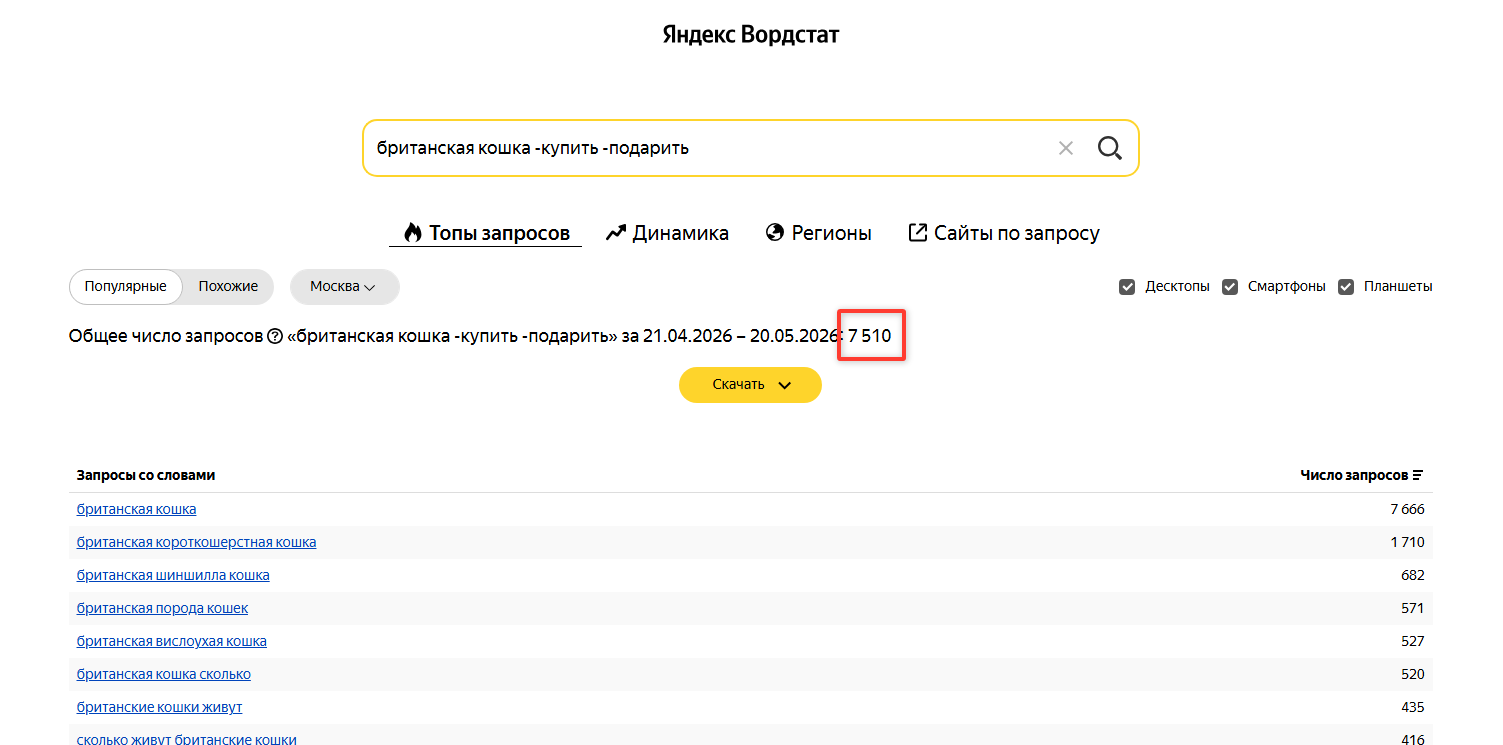Open the Москва region dropdown
Image resolution: width=1503 pixels, height=745 pixels.
[344, 286]
